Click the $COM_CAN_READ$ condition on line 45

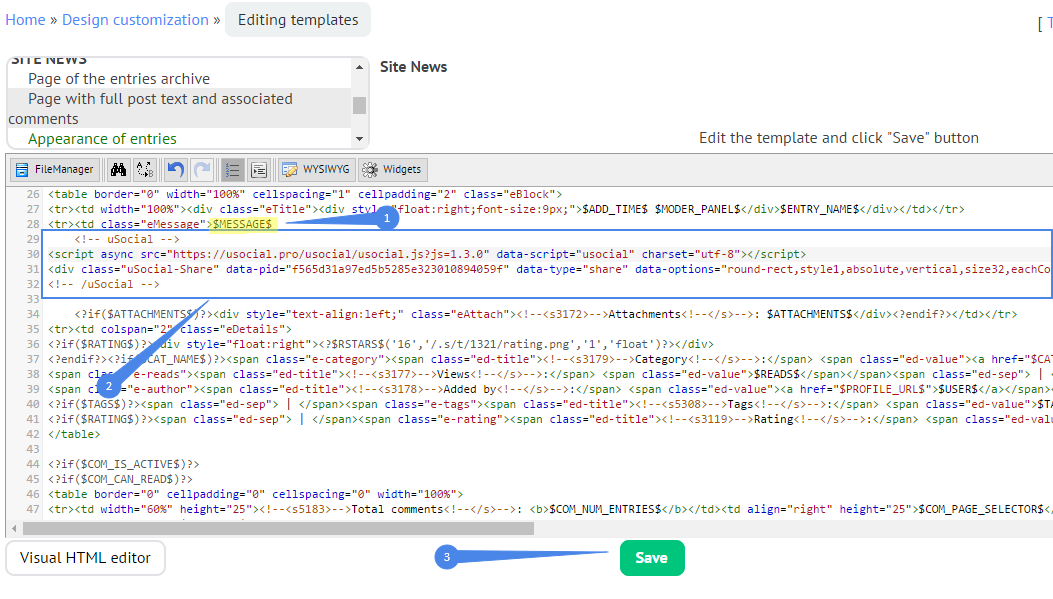click(120, 479)
